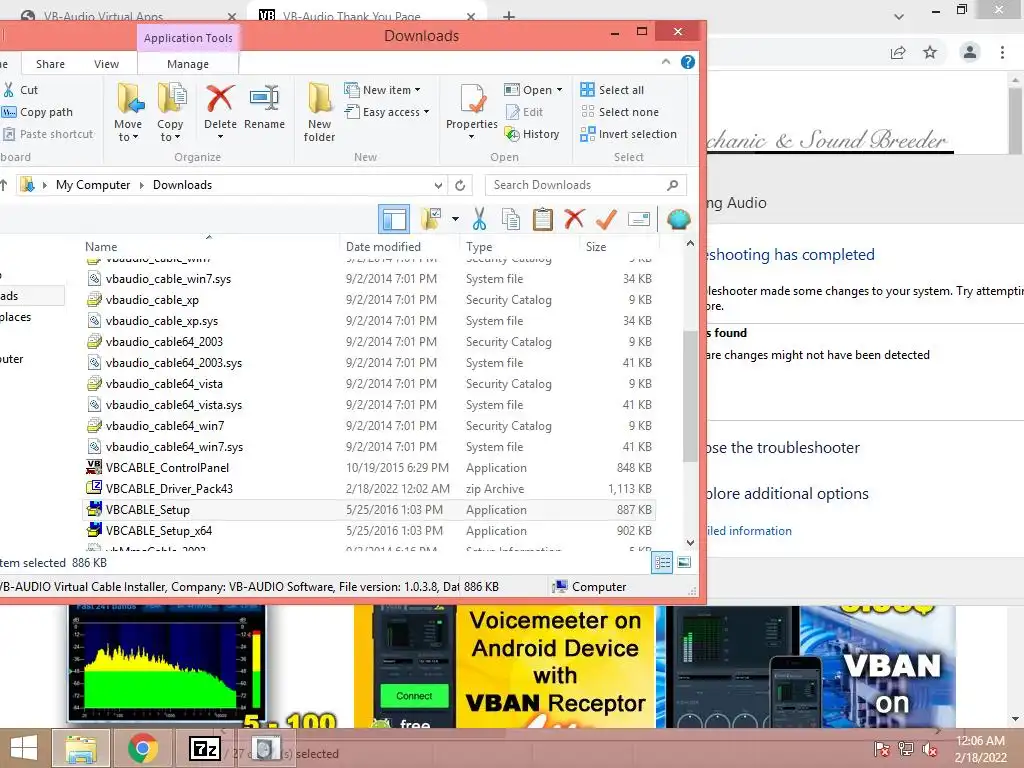This screenshot has width=1024, height=768.
Task: Create a New folder from the ribbon
Action: coord(319,112)
